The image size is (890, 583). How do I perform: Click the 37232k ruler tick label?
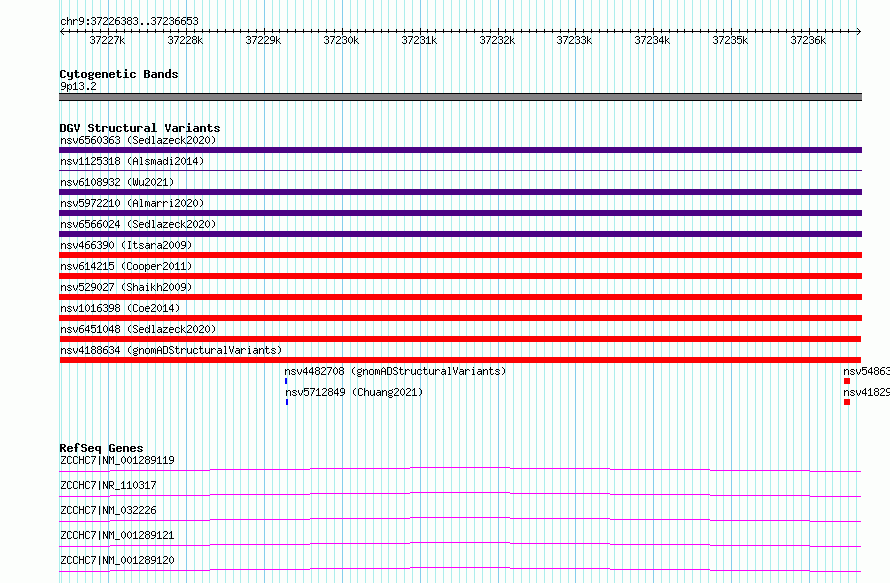[497, 40]
